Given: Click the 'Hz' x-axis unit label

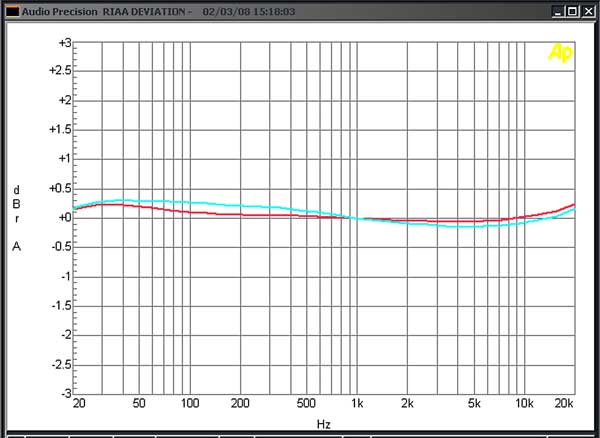Looking at the screenshot, I should (324, 424).
